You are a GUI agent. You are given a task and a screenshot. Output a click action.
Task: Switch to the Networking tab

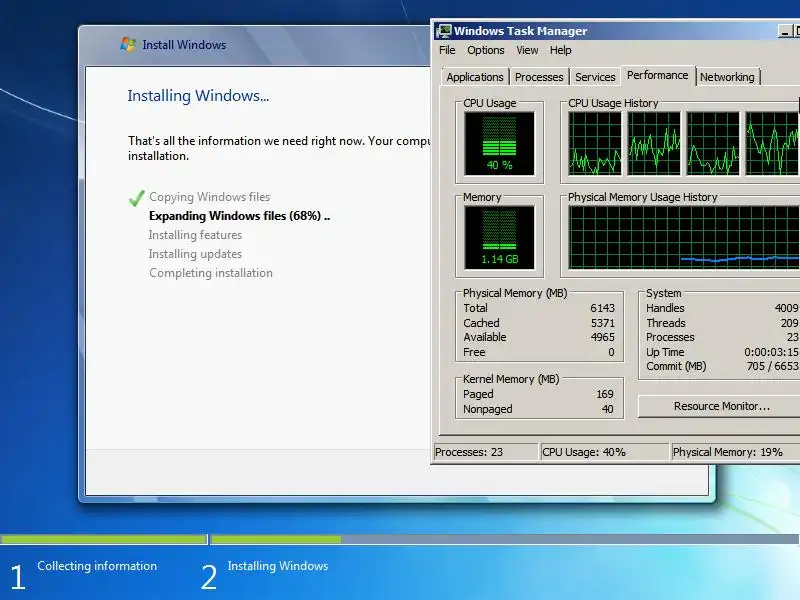(727, 77)
